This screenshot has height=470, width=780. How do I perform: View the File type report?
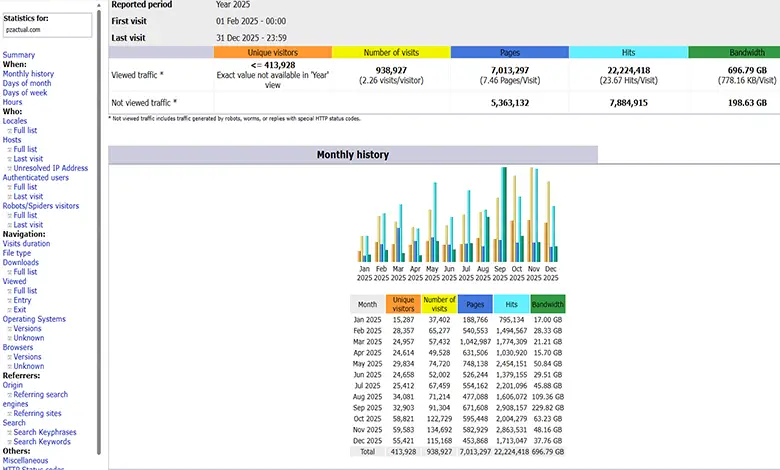(17, 253)
